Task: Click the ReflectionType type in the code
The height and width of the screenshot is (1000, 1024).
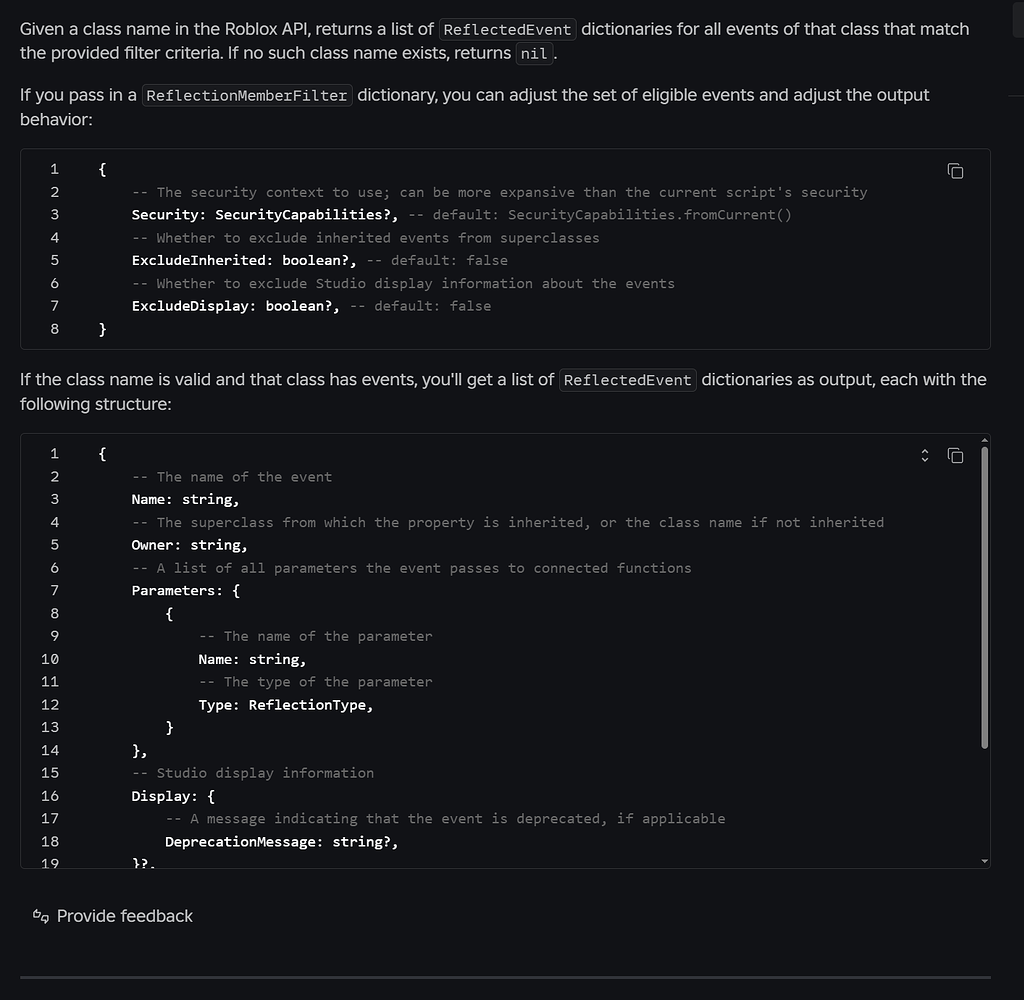Action: [309, 705]
